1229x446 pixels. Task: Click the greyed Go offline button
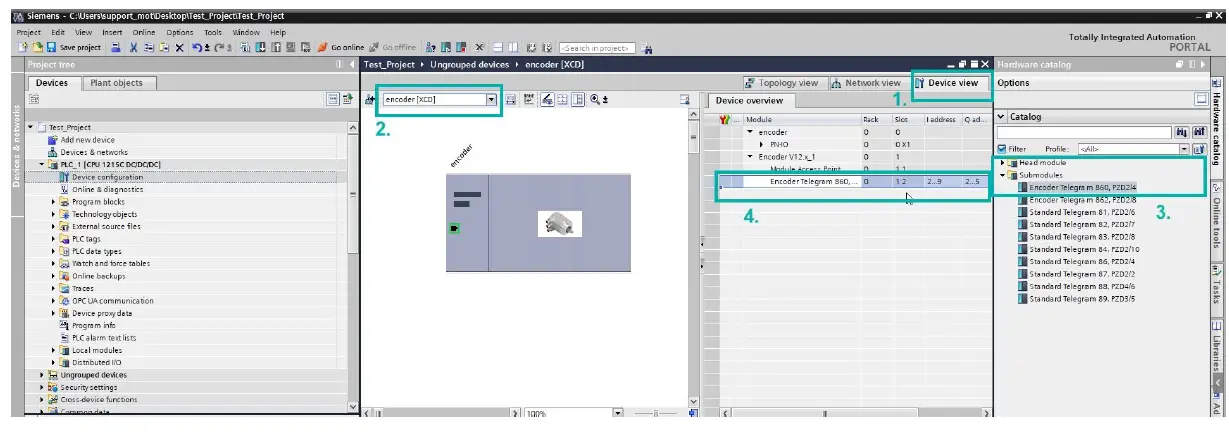point(393,47)
